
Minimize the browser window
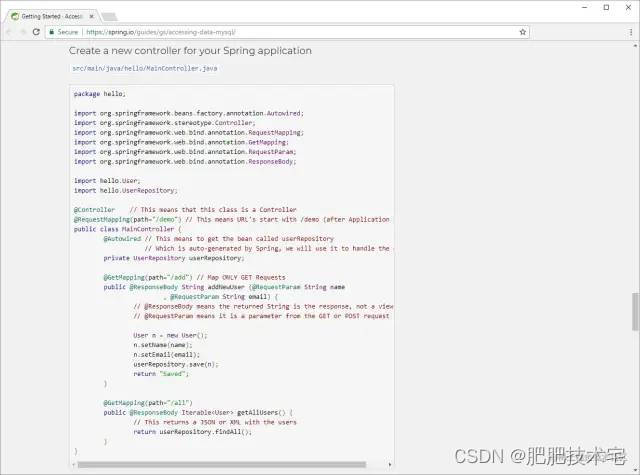(x=585, y=7)
